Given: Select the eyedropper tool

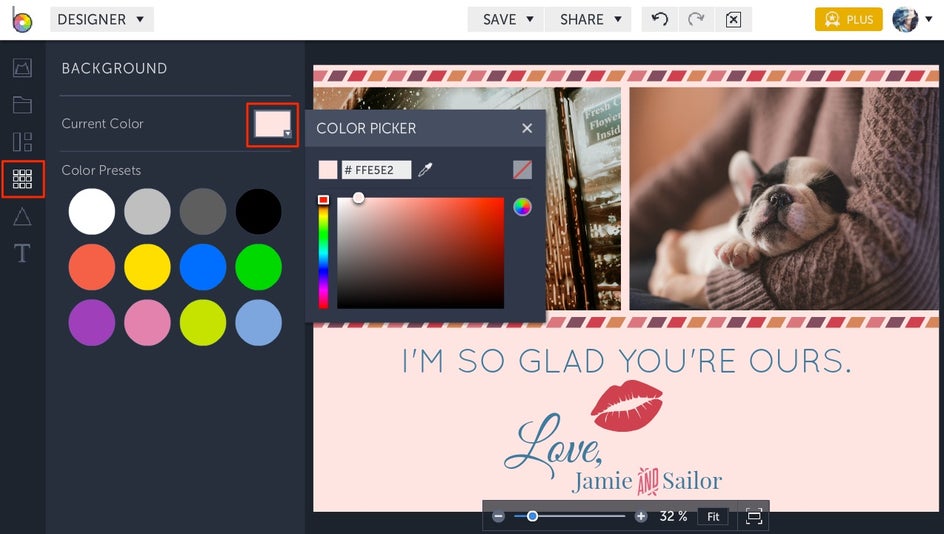Looking at the screenshot, I should 426,170.
